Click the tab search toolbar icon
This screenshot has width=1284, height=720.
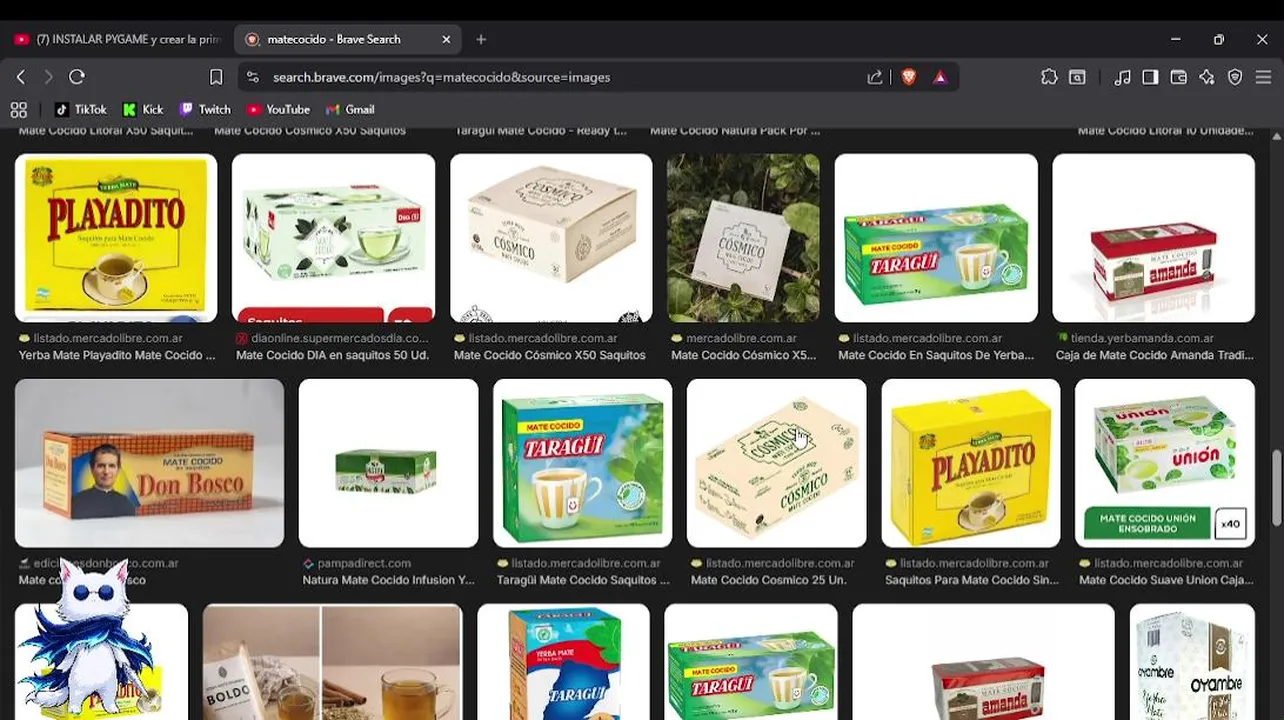click(x=1077, y=77)
